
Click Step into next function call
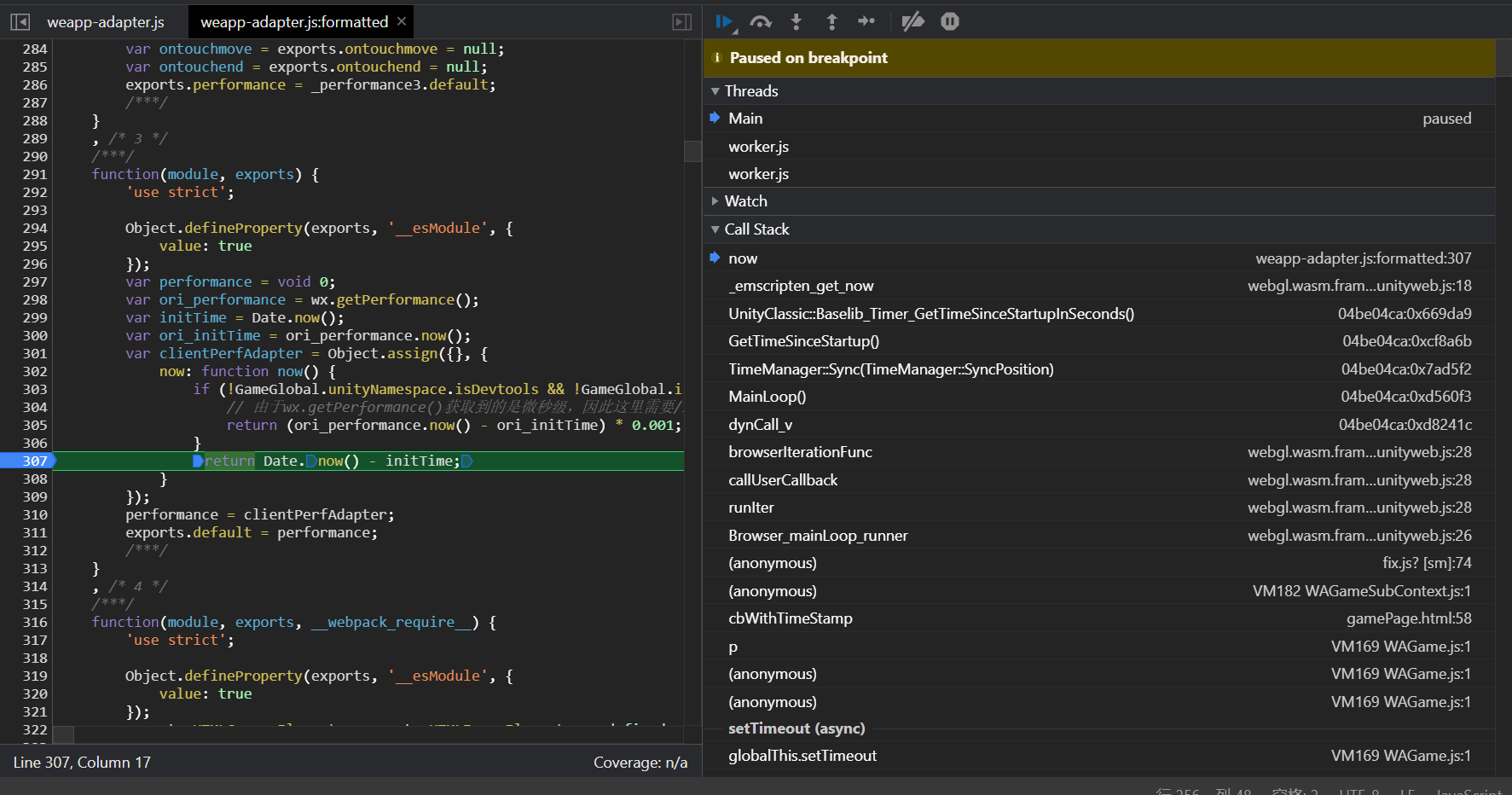tap(797, 22)
